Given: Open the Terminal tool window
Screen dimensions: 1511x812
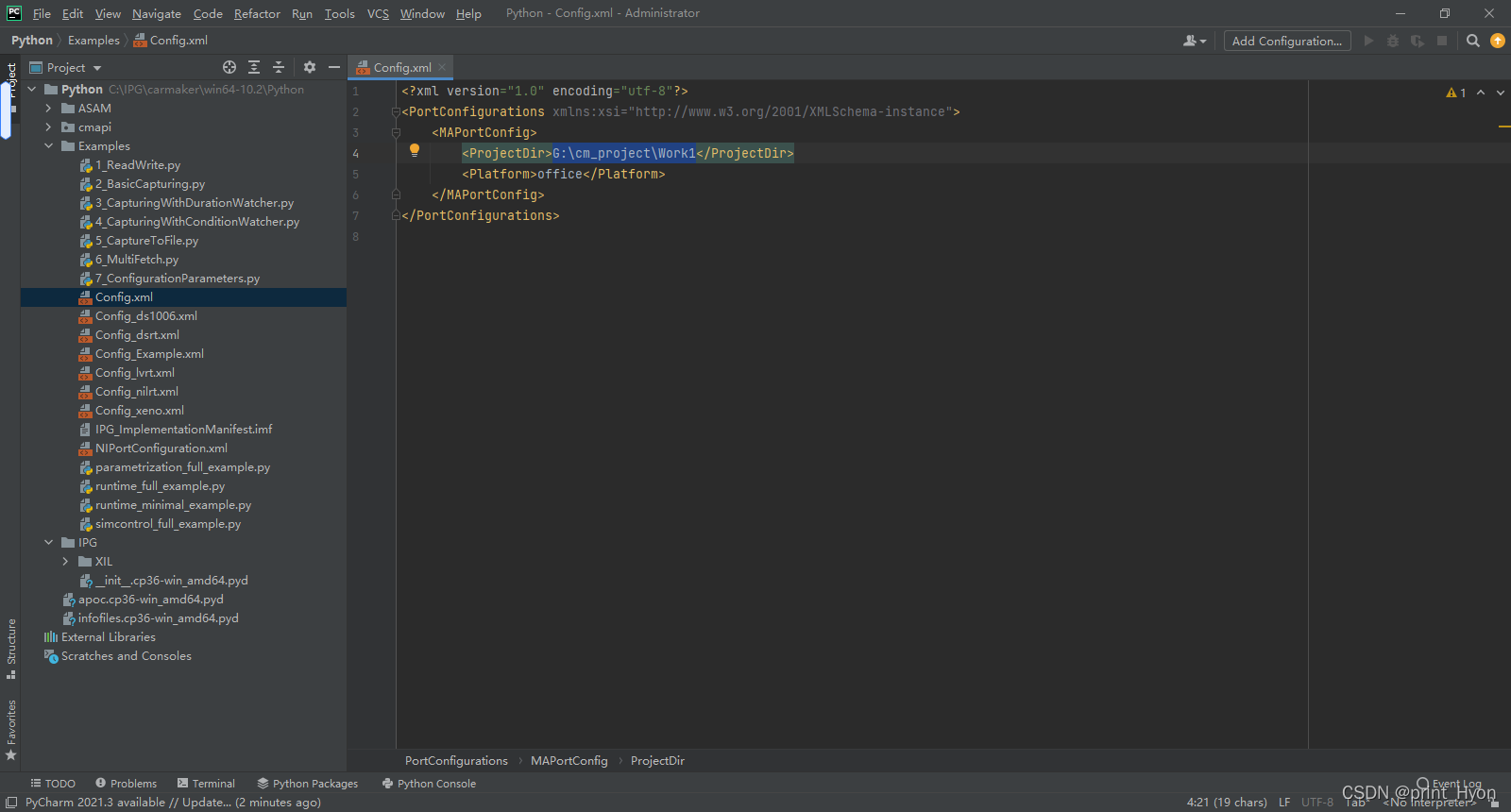Looking at the screenshot, I should [206, 784].
